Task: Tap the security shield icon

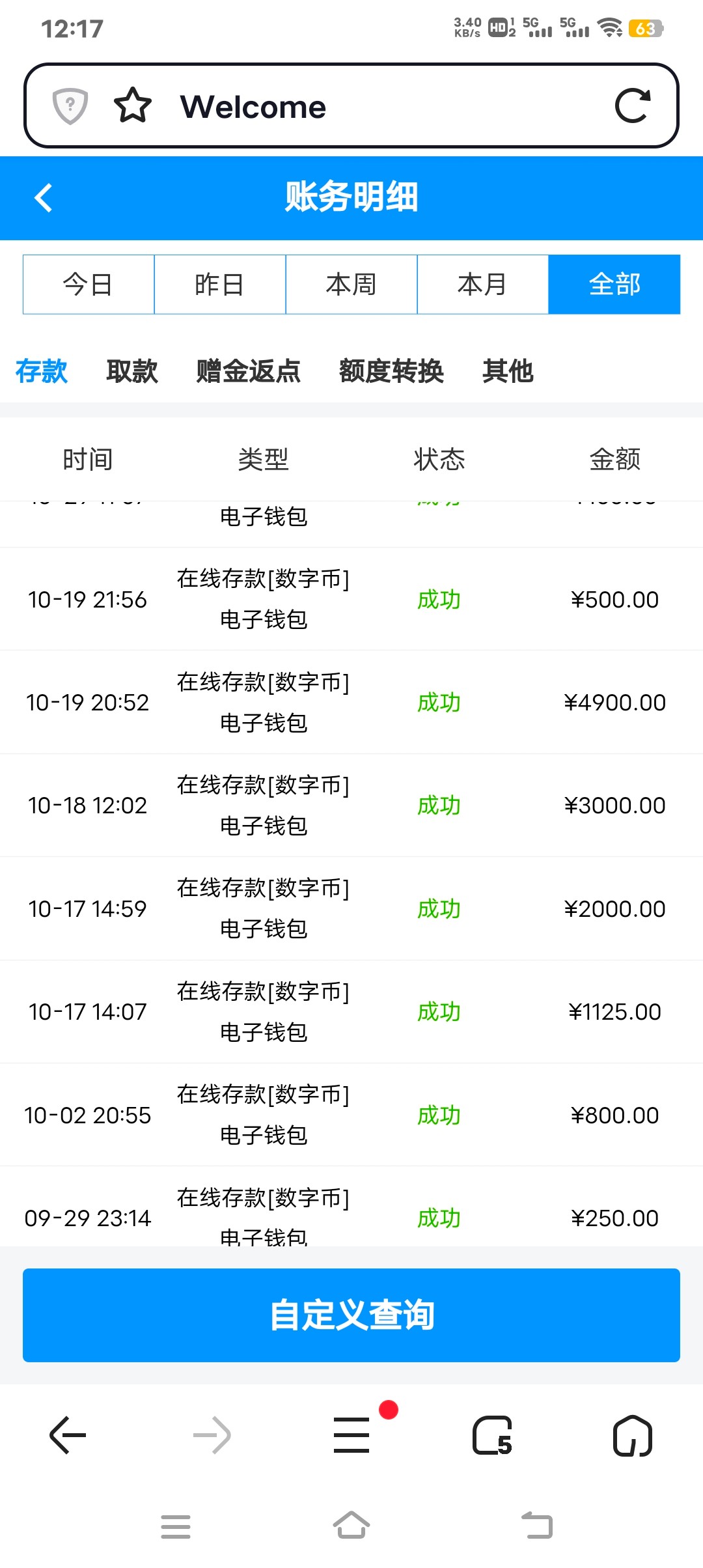Action: [x=70, y=105]
